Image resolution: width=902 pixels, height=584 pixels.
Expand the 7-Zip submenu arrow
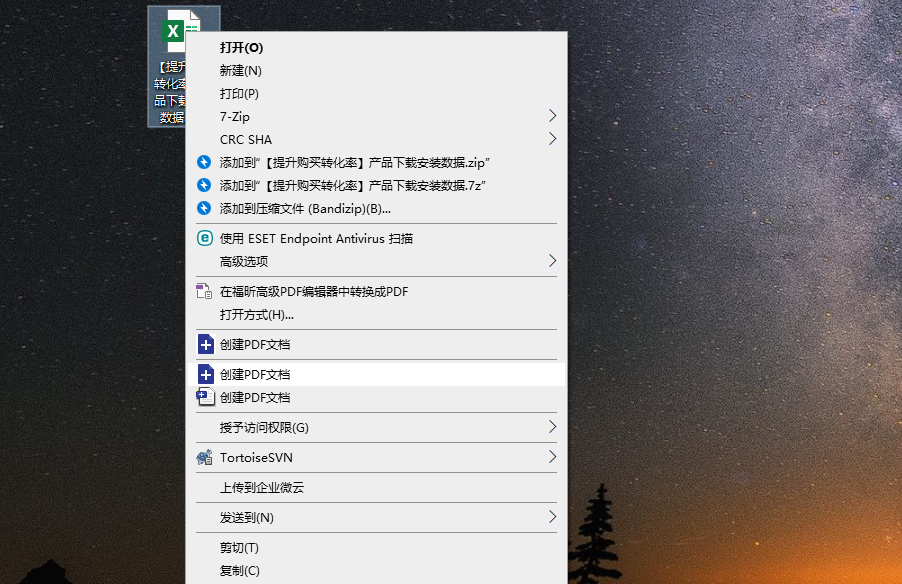pyautogui.click(x=551, y=116)
